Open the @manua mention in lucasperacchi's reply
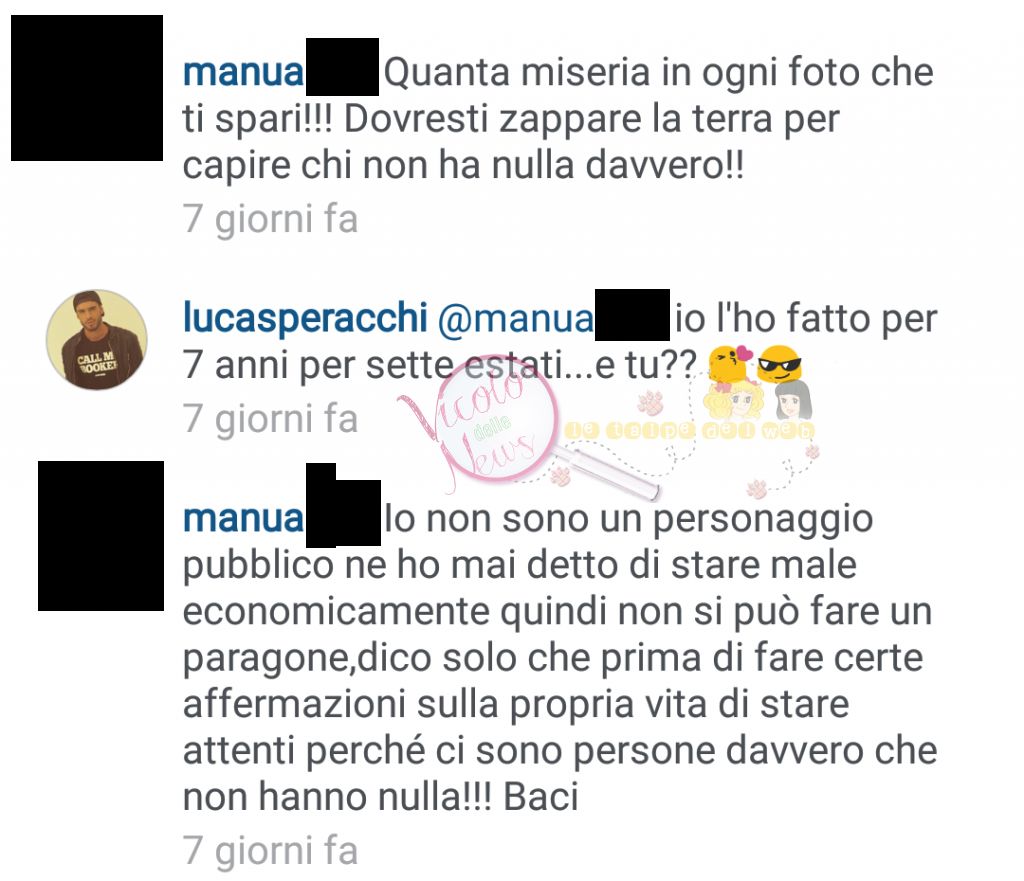This screenshot has width=1024, height=881. click(515, 319)
